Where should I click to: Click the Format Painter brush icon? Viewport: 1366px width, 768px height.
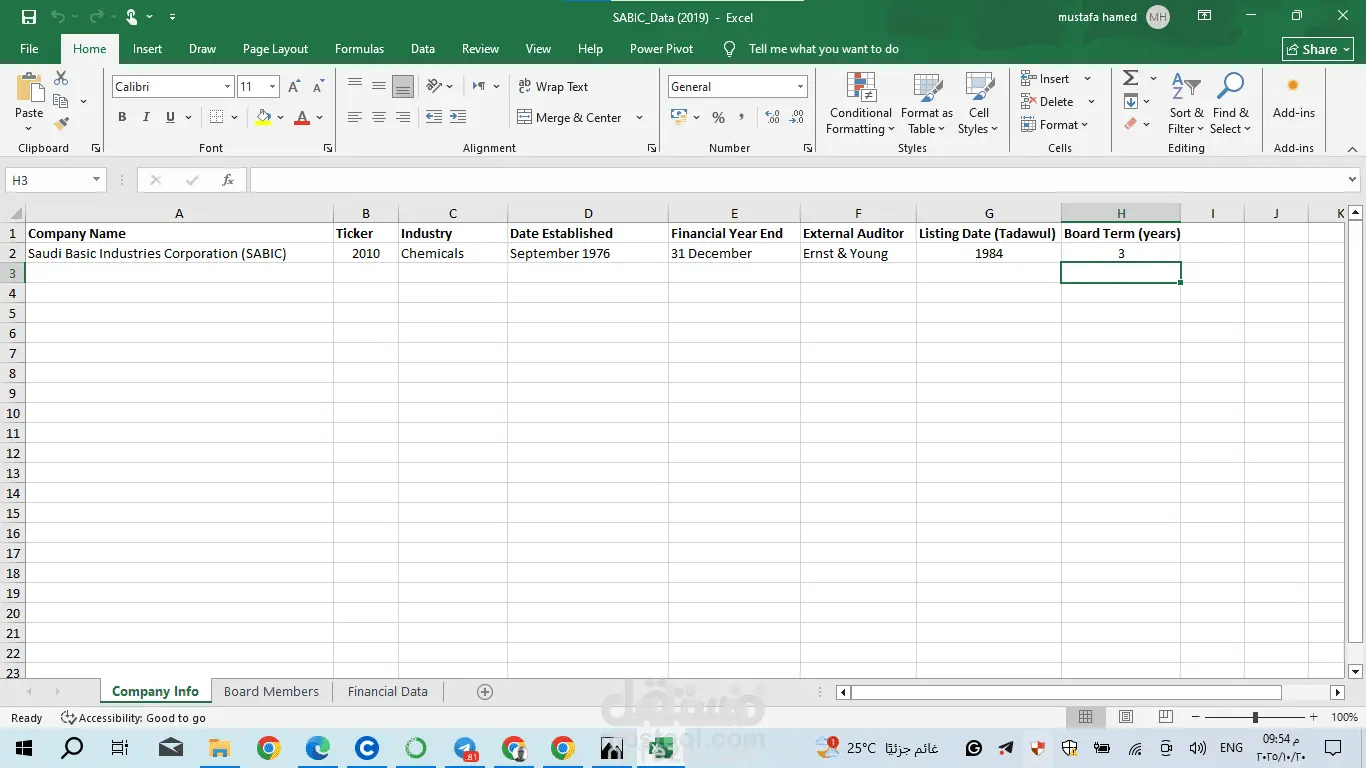(61, 124)
